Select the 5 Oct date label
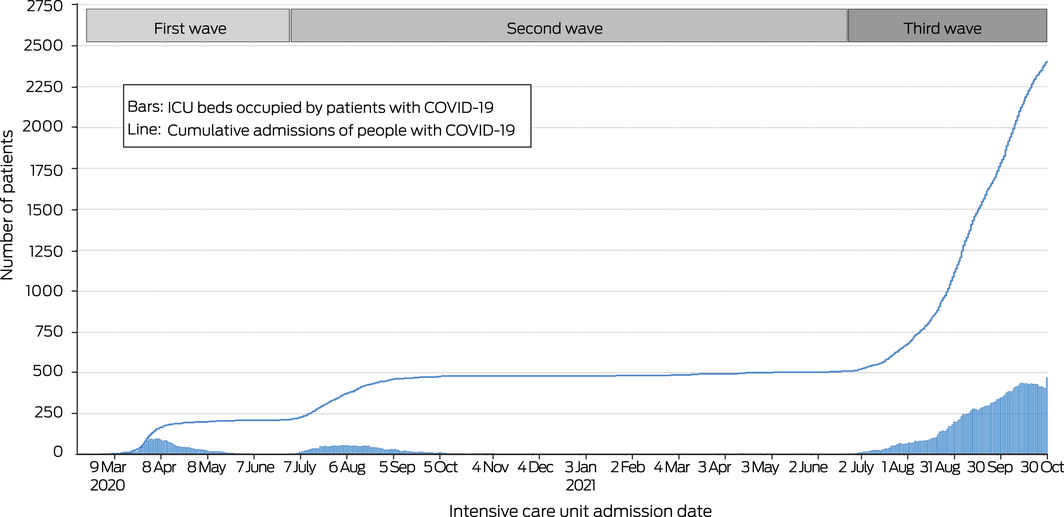 (x=442, y=466)
